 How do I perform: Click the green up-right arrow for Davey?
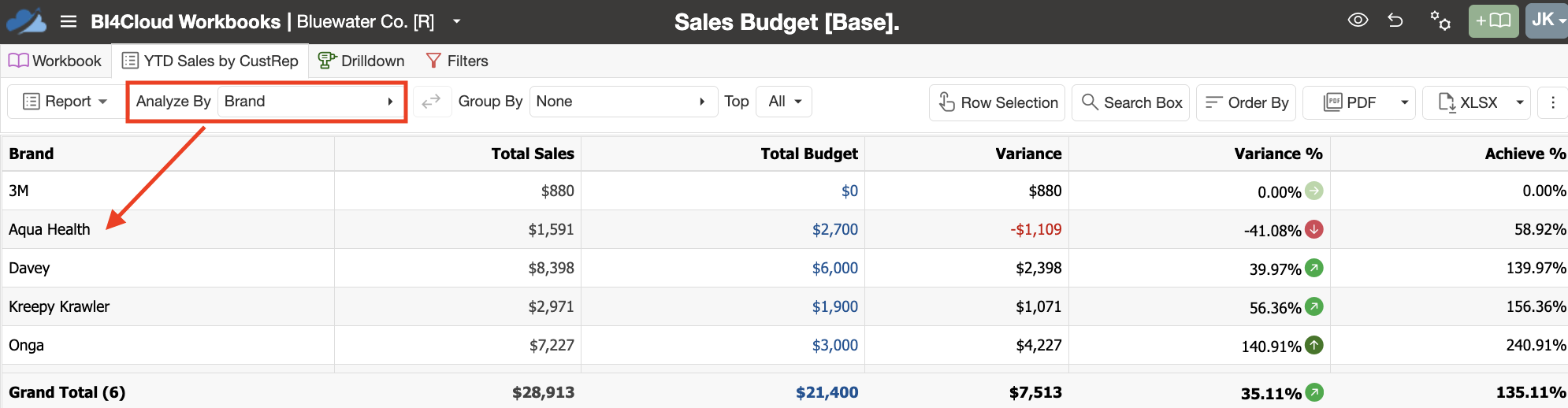(1313, 268)
